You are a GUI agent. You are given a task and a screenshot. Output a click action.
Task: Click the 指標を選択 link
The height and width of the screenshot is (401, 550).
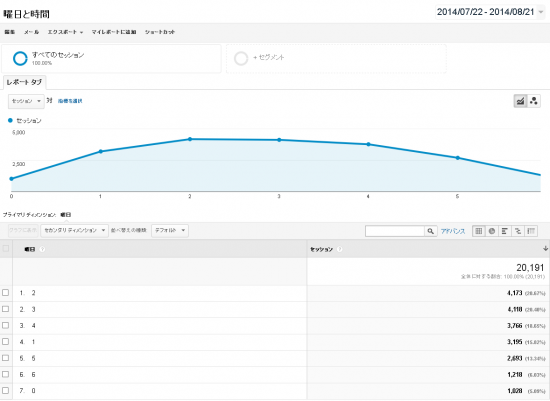[x=70, y=101]
